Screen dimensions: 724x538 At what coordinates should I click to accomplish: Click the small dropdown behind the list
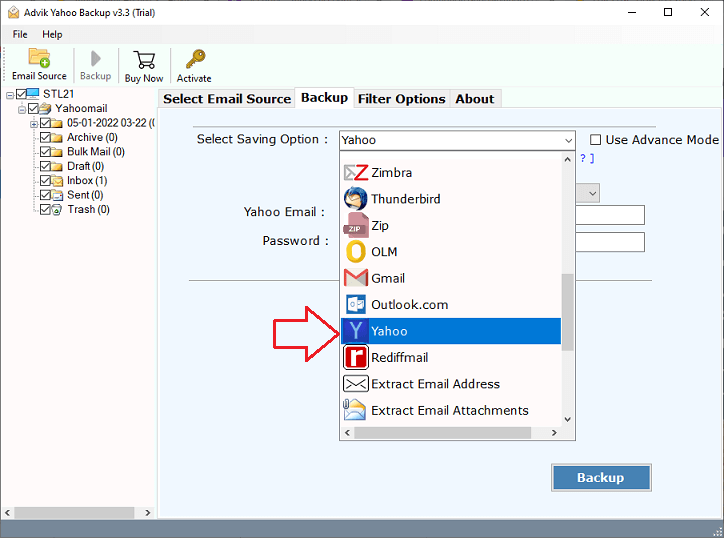tap(592, 193)
